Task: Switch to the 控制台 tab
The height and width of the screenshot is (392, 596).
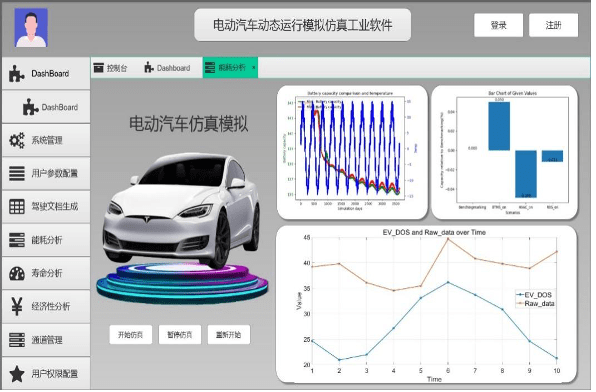Action: pos(110,68)
